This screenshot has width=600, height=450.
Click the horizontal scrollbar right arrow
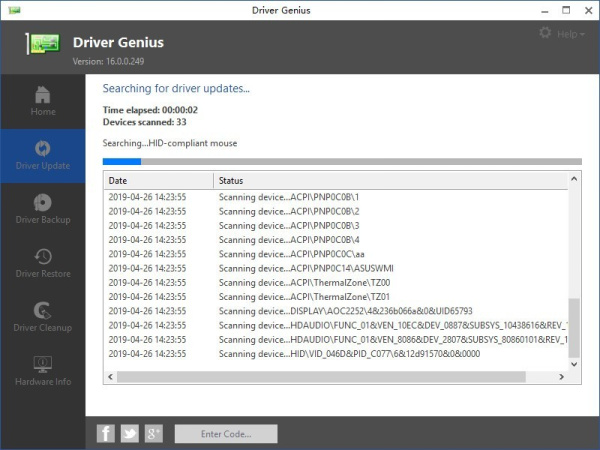point(561,377)
